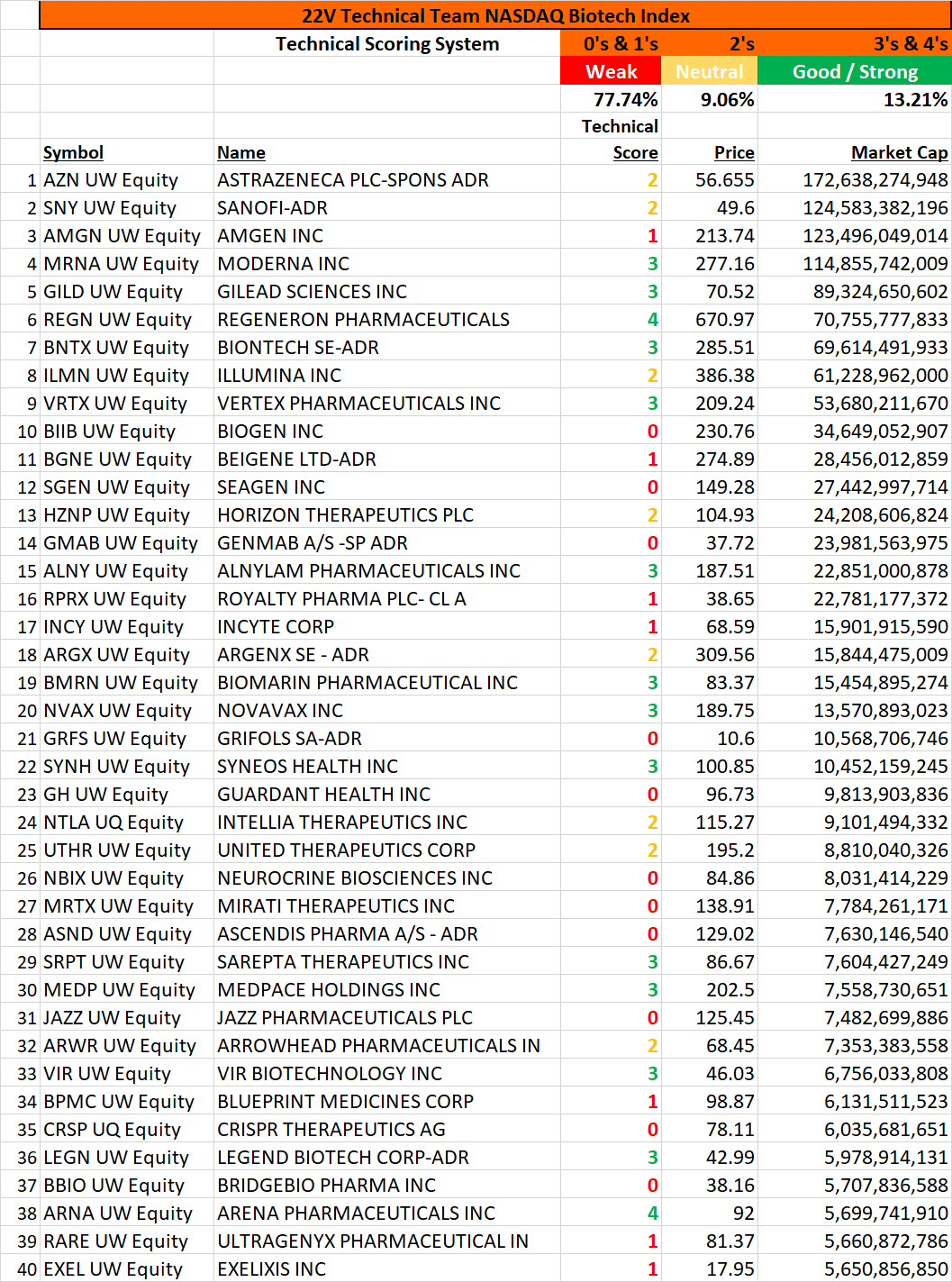The height and width of the screenshot is (1282, 952).
Task: Click 'NVAX UW Equity' symbol cell
Action: [127, 711]
